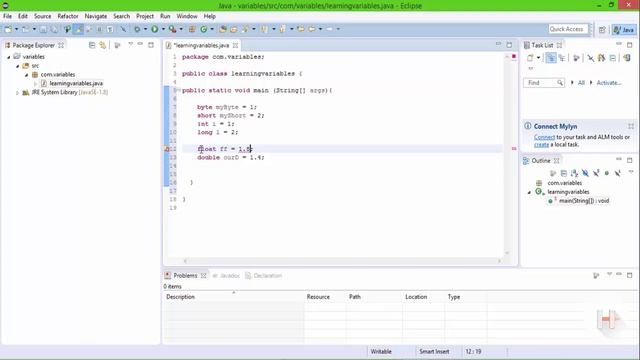This screenshot has width=640, height=360.
Task: Click the New Java Package icon
Action: (x=191, y=29)
